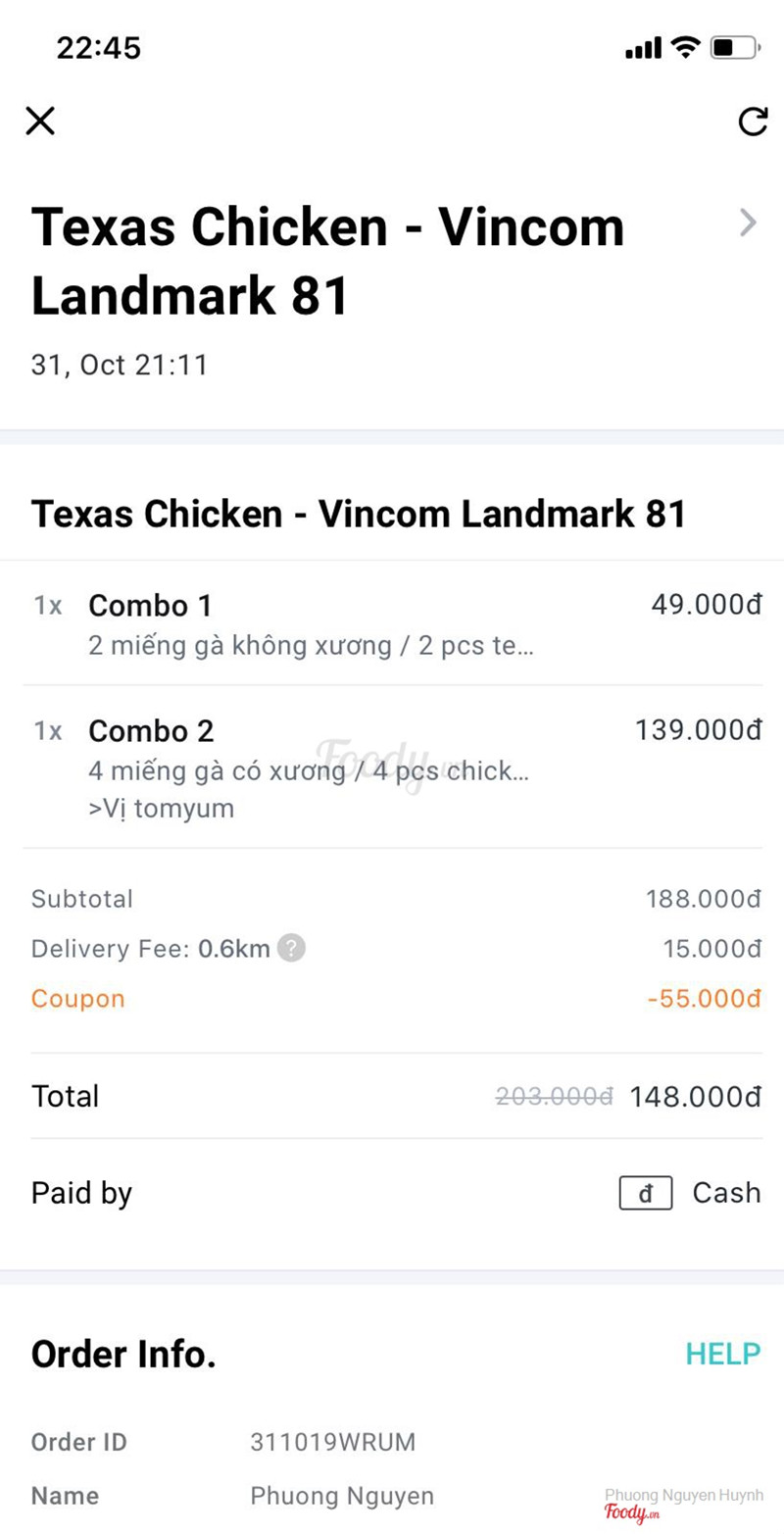
Task: Tap the refresh icon
Action: [752, 122]
